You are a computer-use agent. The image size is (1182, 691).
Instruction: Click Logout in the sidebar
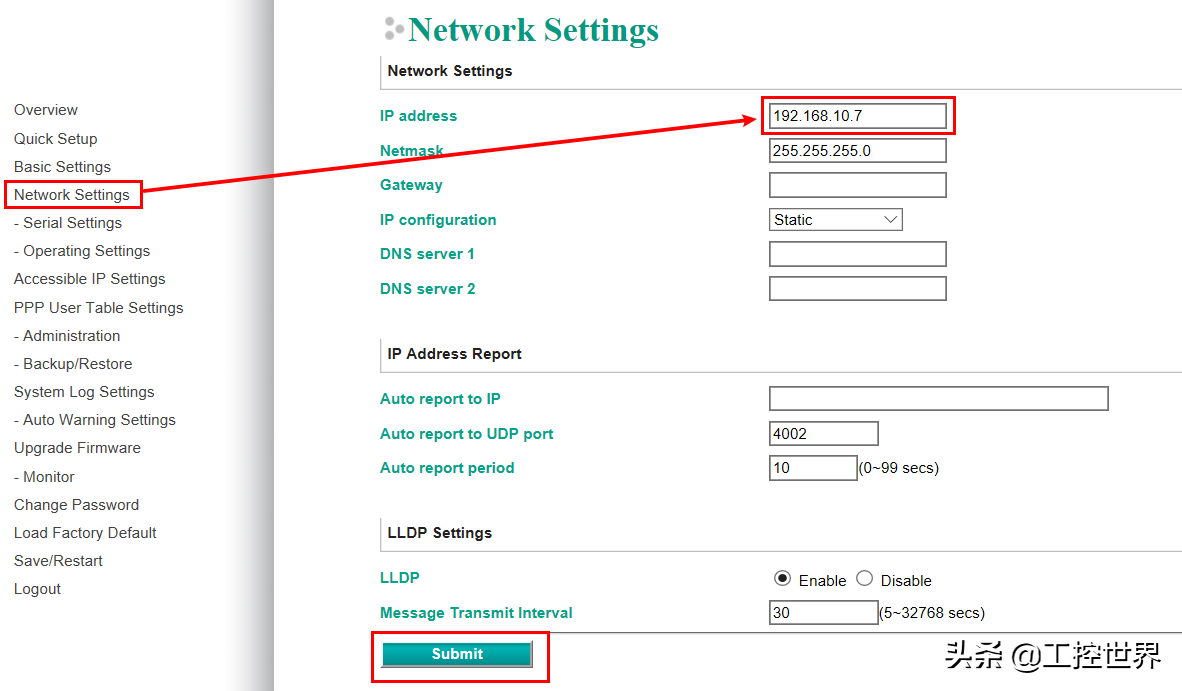coord(37,589)
